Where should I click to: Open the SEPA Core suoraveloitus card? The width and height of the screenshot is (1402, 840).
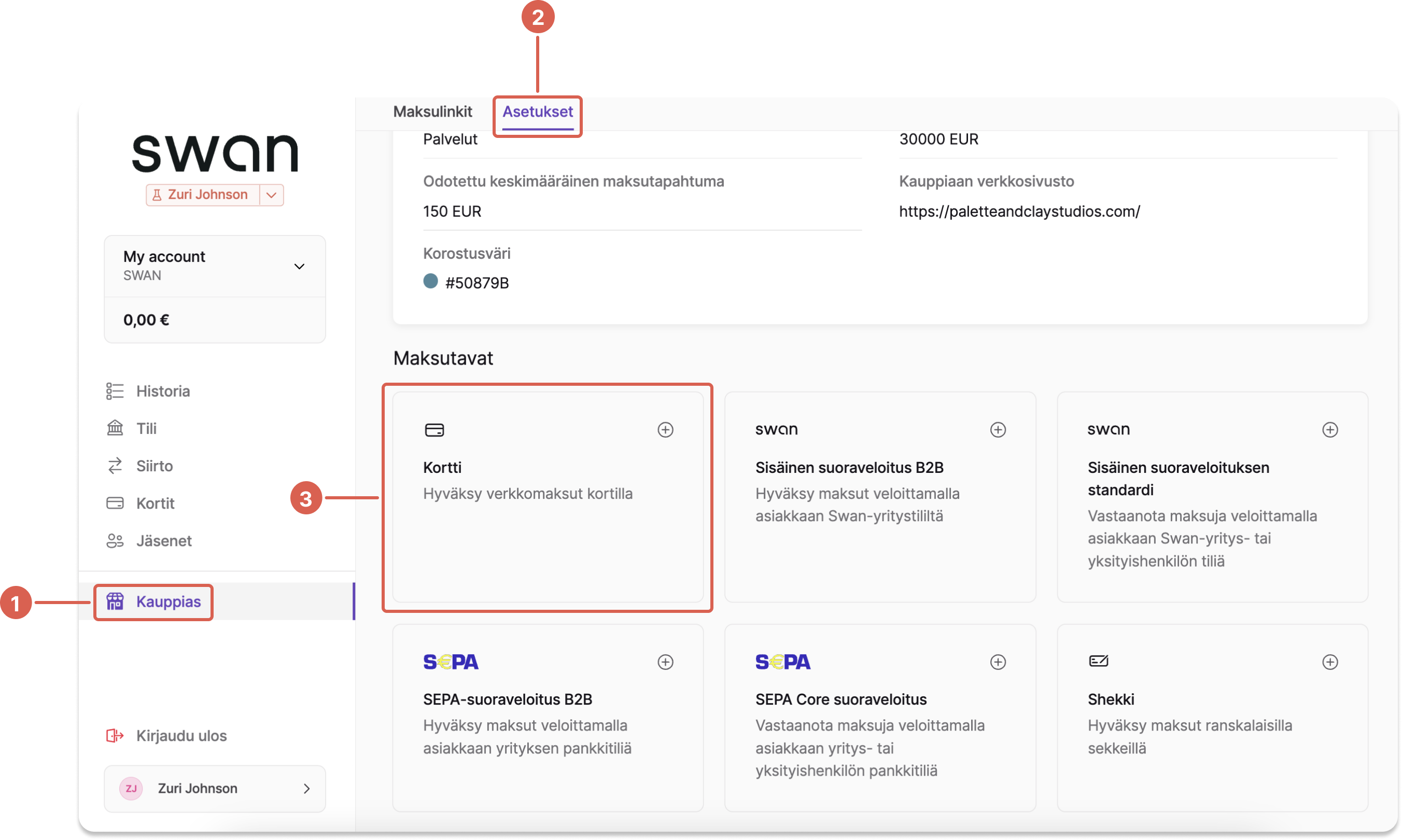(879, 718)
